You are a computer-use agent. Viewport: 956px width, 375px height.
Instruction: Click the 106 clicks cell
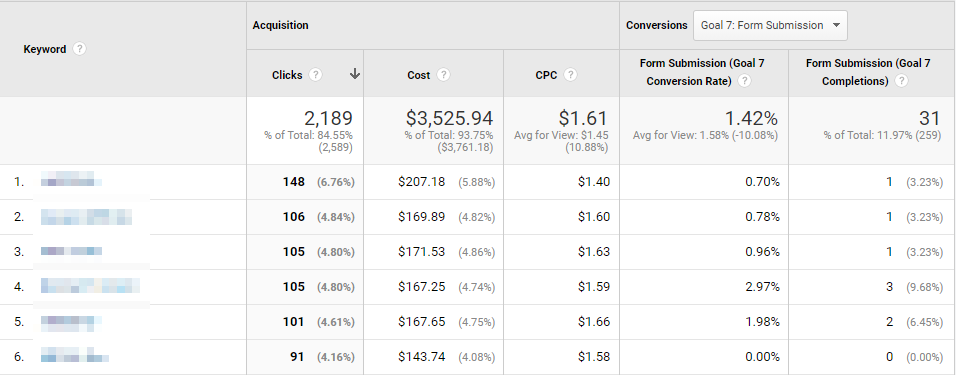click(x=305, y=217)
